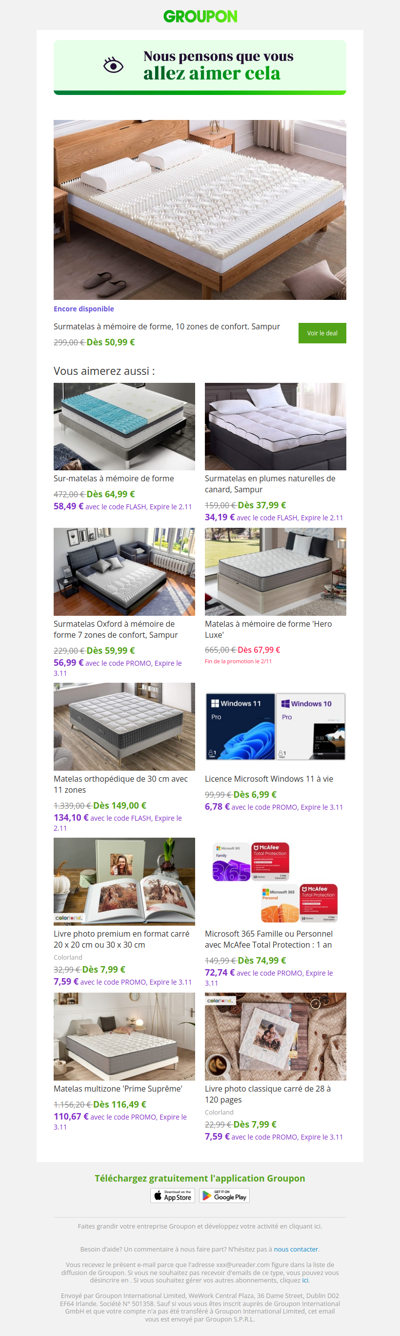Open the App Store download badge
Viewport: 400px width, 1336px height.
coord(172,1195)
